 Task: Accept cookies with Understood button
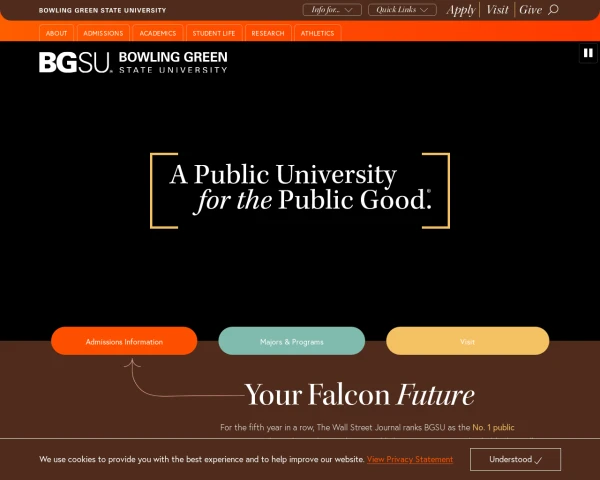coord(515,459)
